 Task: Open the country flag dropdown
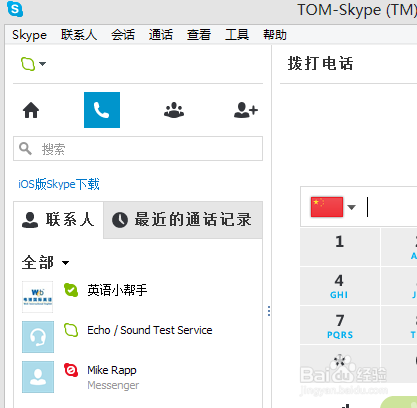pos(333,207)
